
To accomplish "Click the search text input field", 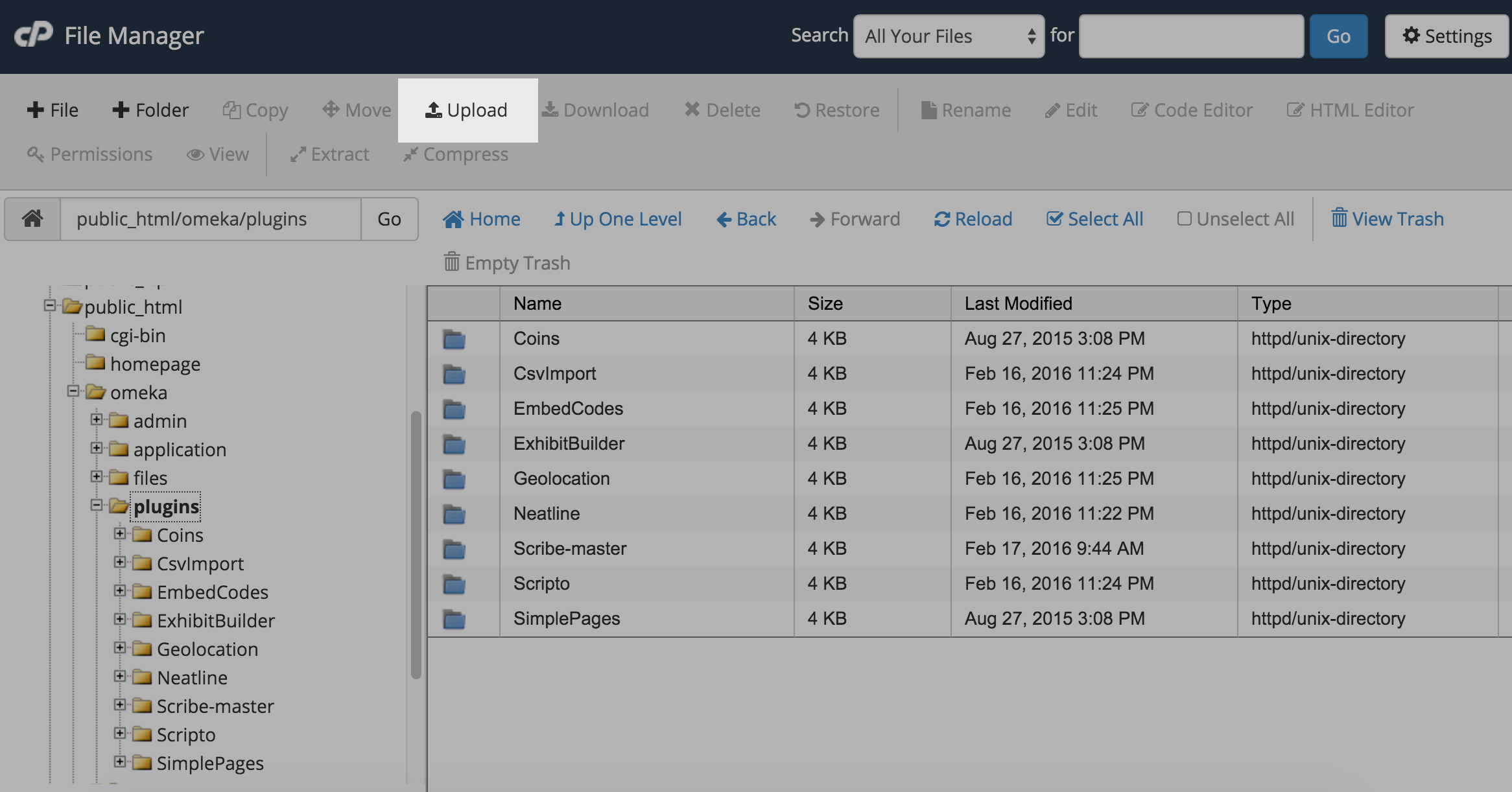I will click(1191, 36).
